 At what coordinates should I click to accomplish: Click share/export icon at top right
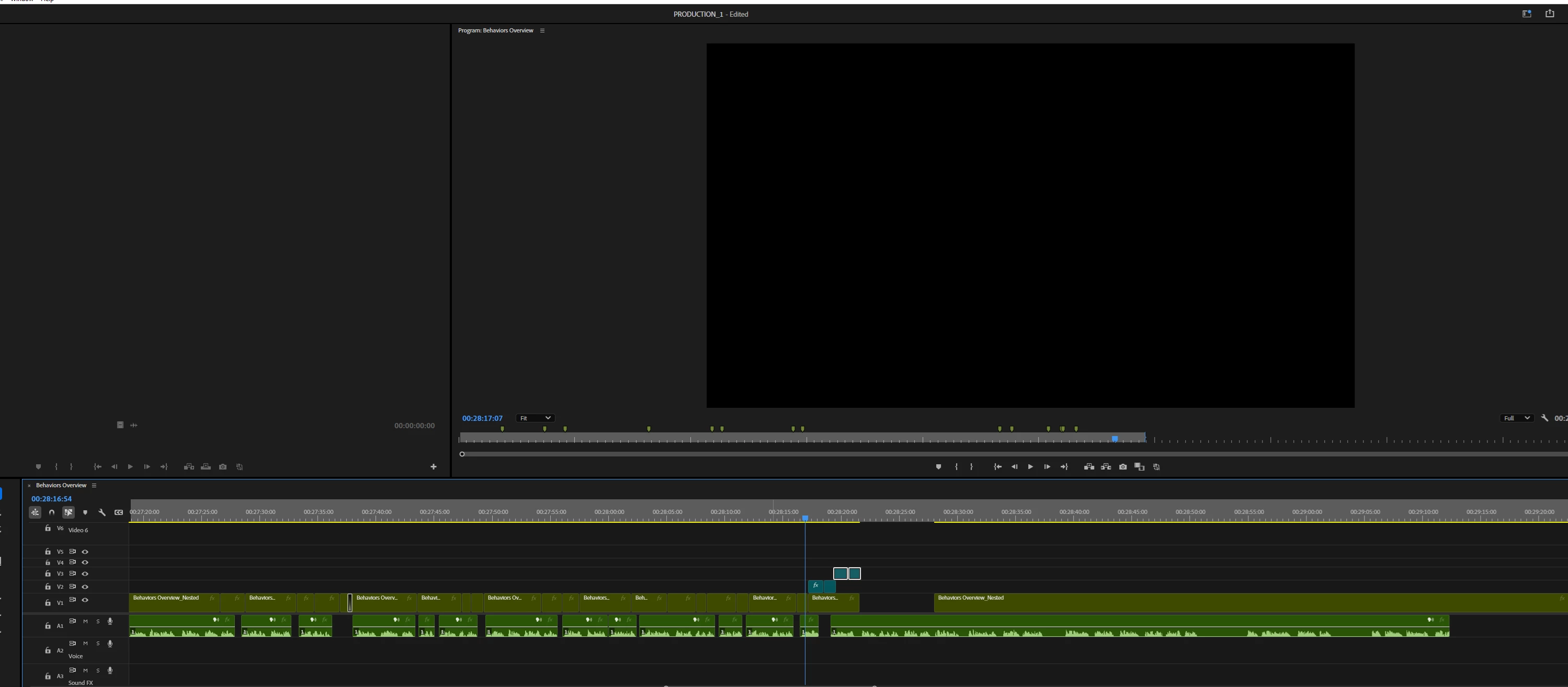1549,14
